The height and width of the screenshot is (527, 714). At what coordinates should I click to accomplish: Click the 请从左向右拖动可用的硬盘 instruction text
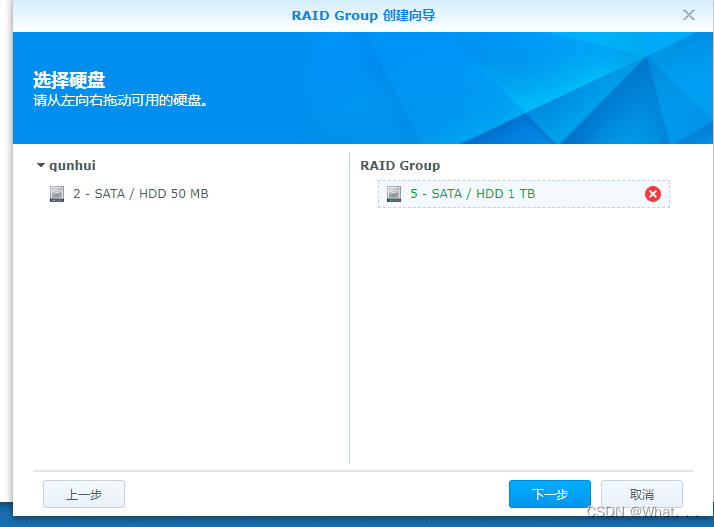pos(121,100)
